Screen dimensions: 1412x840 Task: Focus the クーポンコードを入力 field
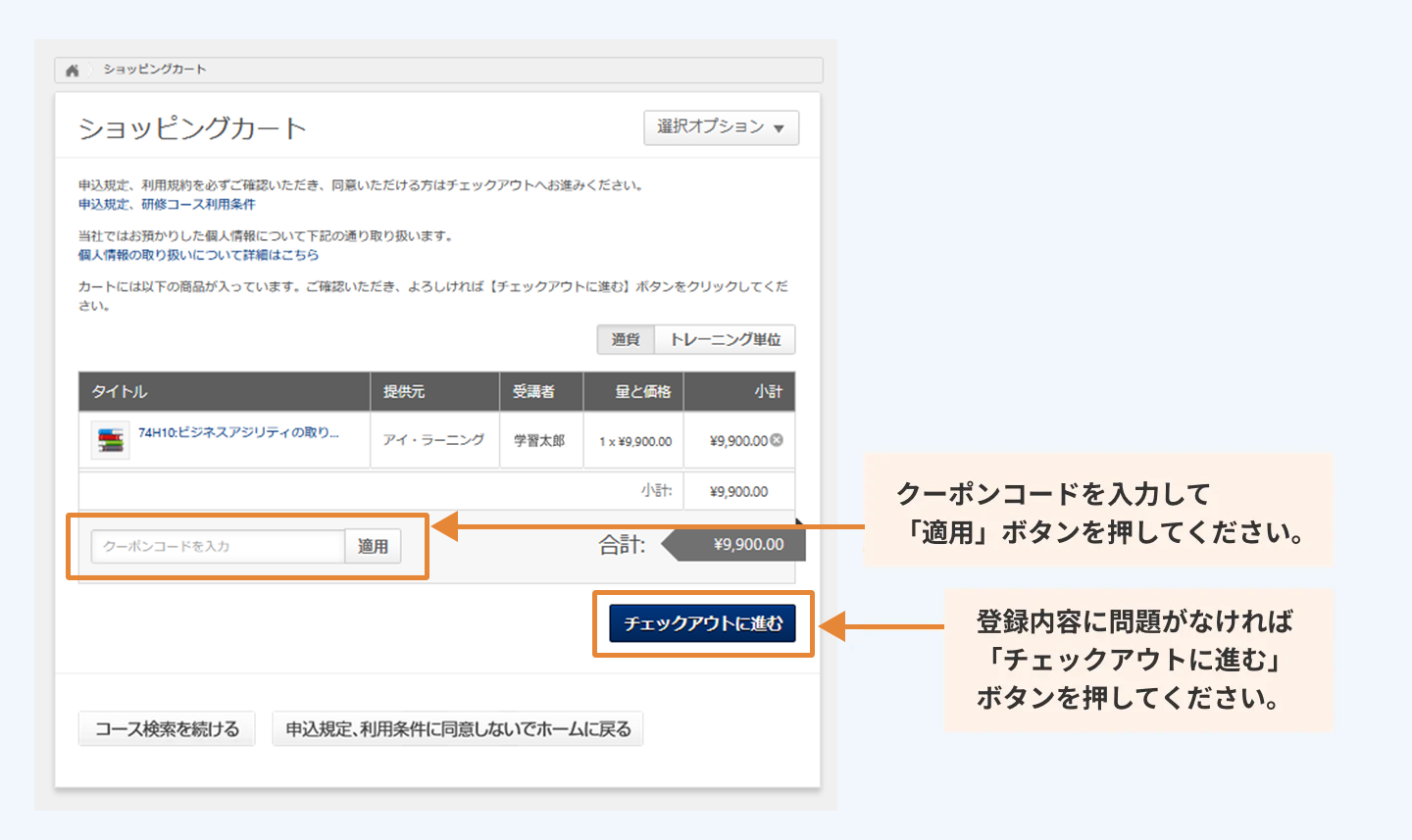click(218, 546)
